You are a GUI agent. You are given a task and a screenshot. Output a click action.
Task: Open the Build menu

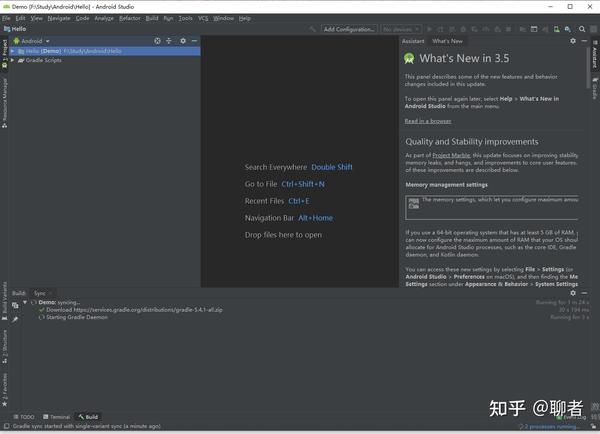pos(152,18)
